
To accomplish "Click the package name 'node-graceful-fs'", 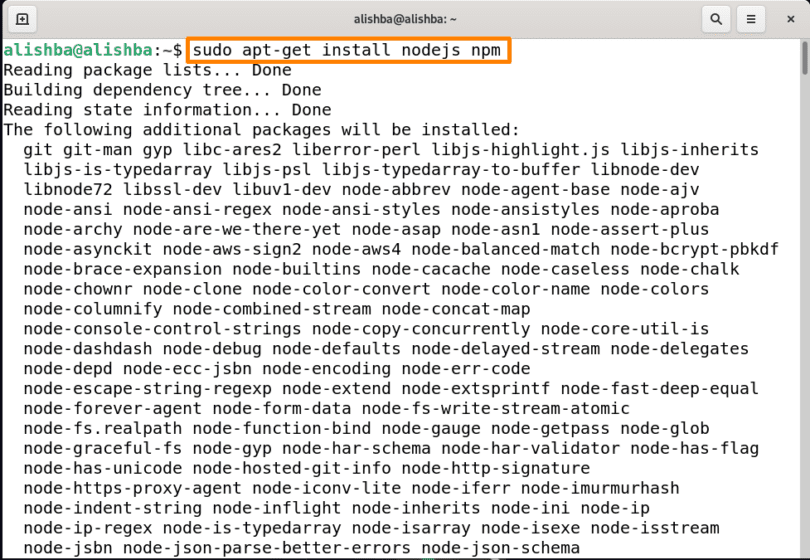I will [103, 448].
